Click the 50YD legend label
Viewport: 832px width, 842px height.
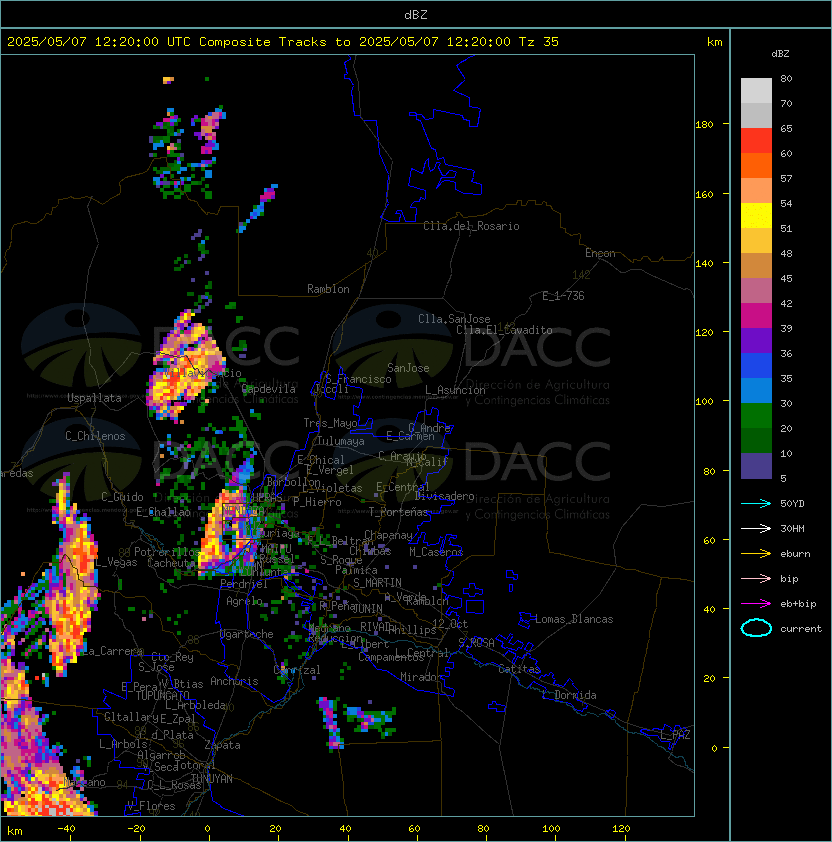(x=792, y=503)
